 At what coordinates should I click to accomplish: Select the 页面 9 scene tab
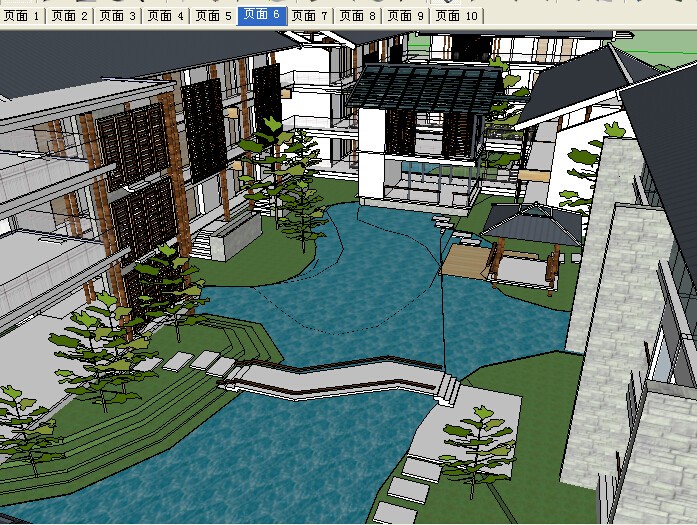[406, 16]
